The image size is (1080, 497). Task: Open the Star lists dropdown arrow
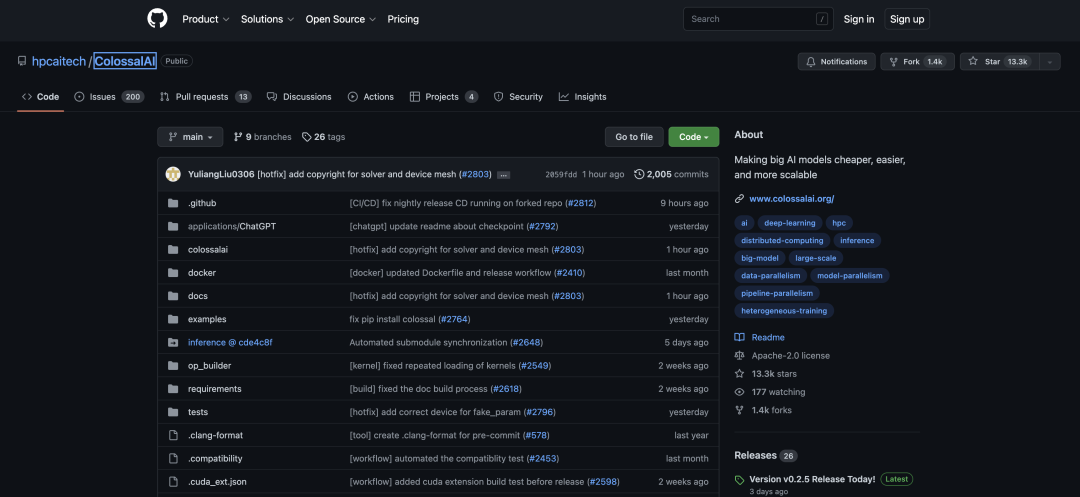[x=1050, y=61]
